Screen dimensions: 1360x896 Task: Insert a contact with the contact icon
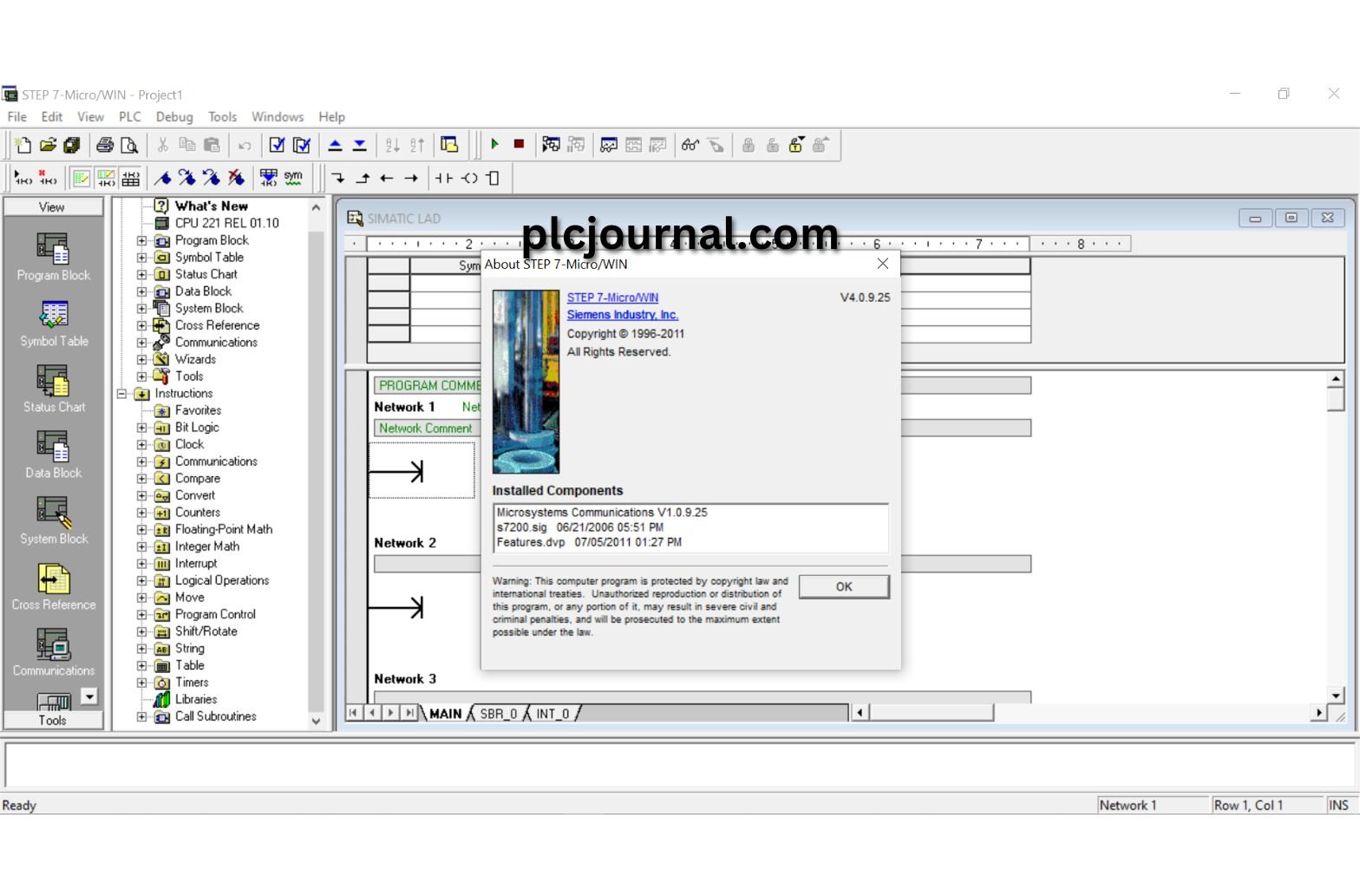(444, 178)
